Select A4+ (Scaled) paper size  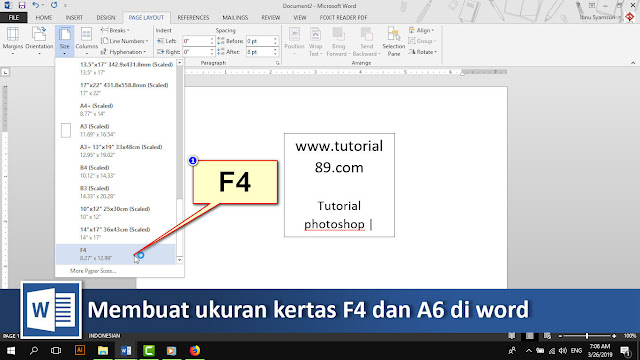[116, 109]
